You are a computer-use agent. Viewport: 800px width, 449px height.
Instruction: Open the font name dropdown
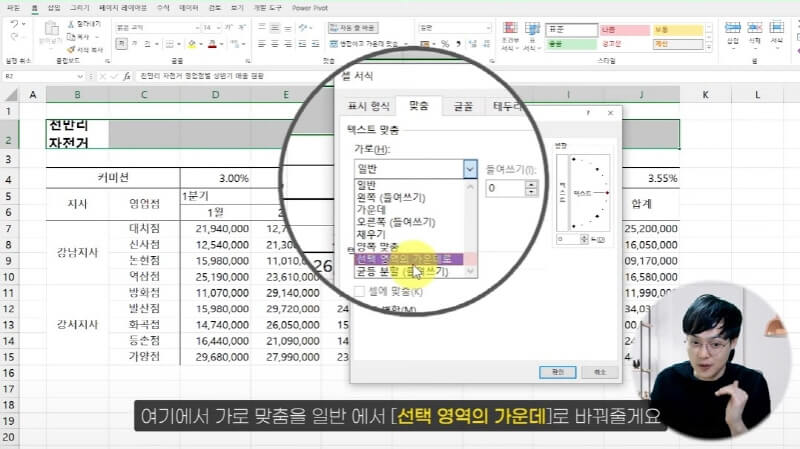pos(197,28)
